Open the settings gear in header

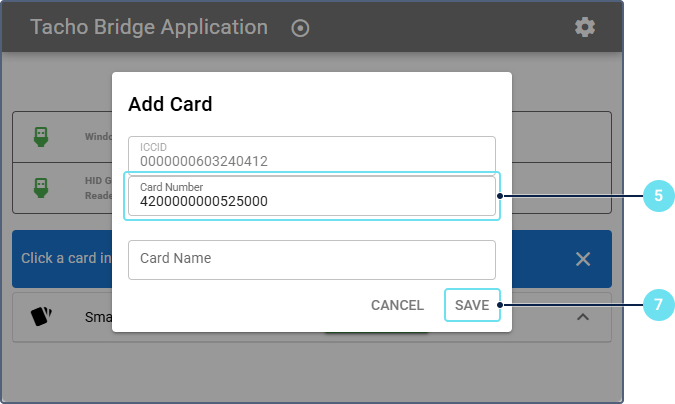585,27
